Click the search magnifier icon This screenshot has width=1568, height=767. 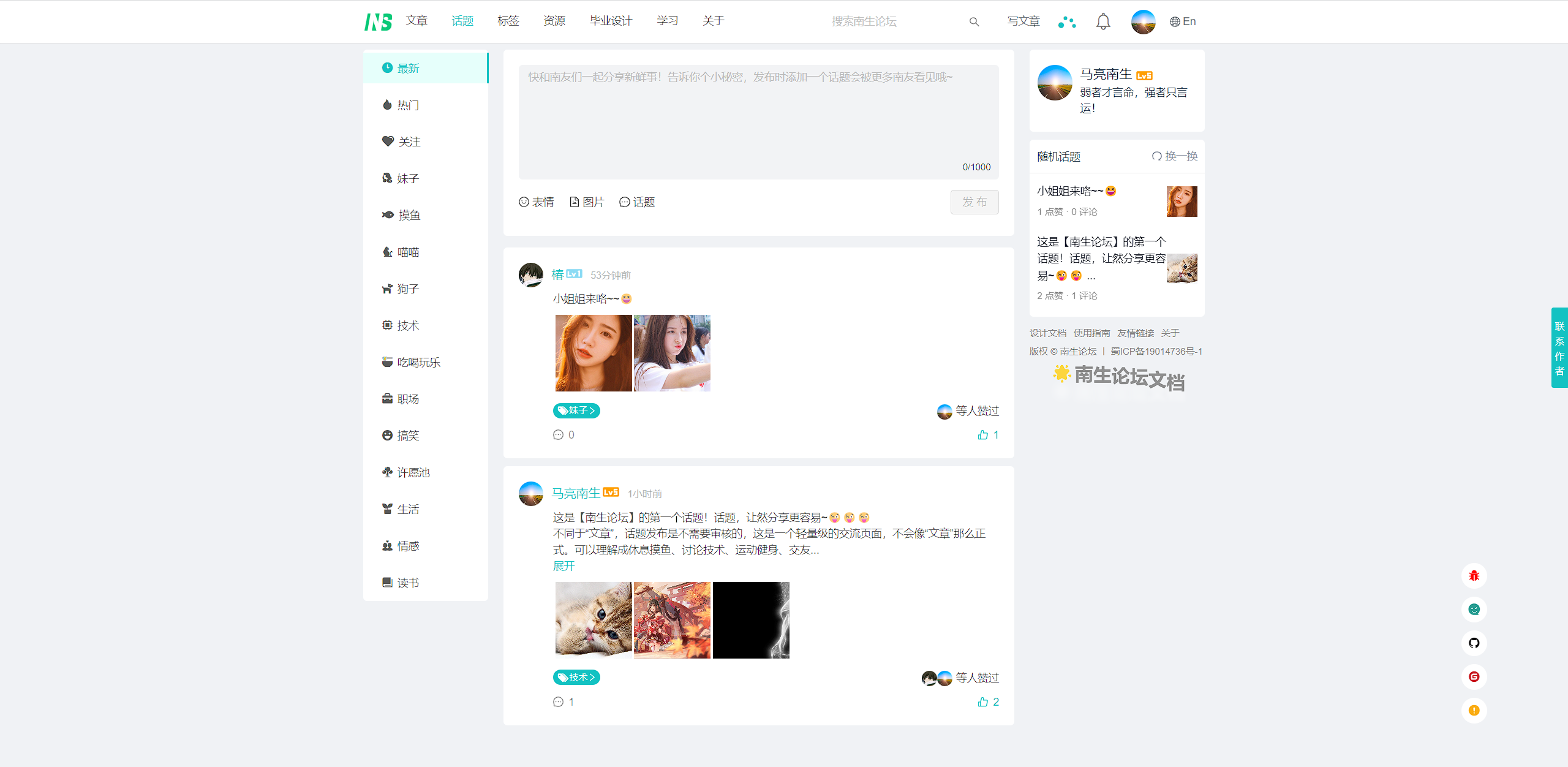point(974,22)
